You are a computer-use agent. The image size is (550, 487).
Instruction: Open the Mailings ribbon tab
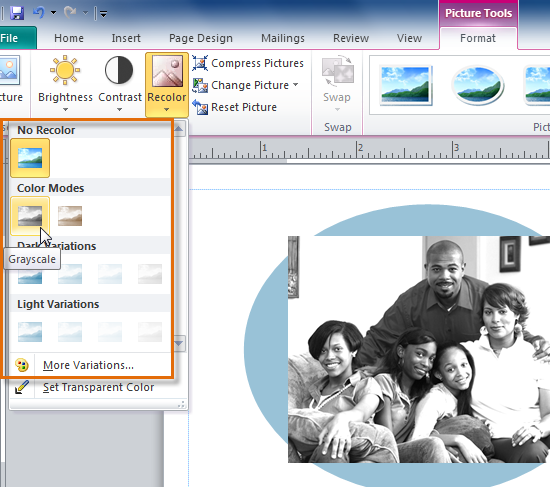(x=283, y=38)
